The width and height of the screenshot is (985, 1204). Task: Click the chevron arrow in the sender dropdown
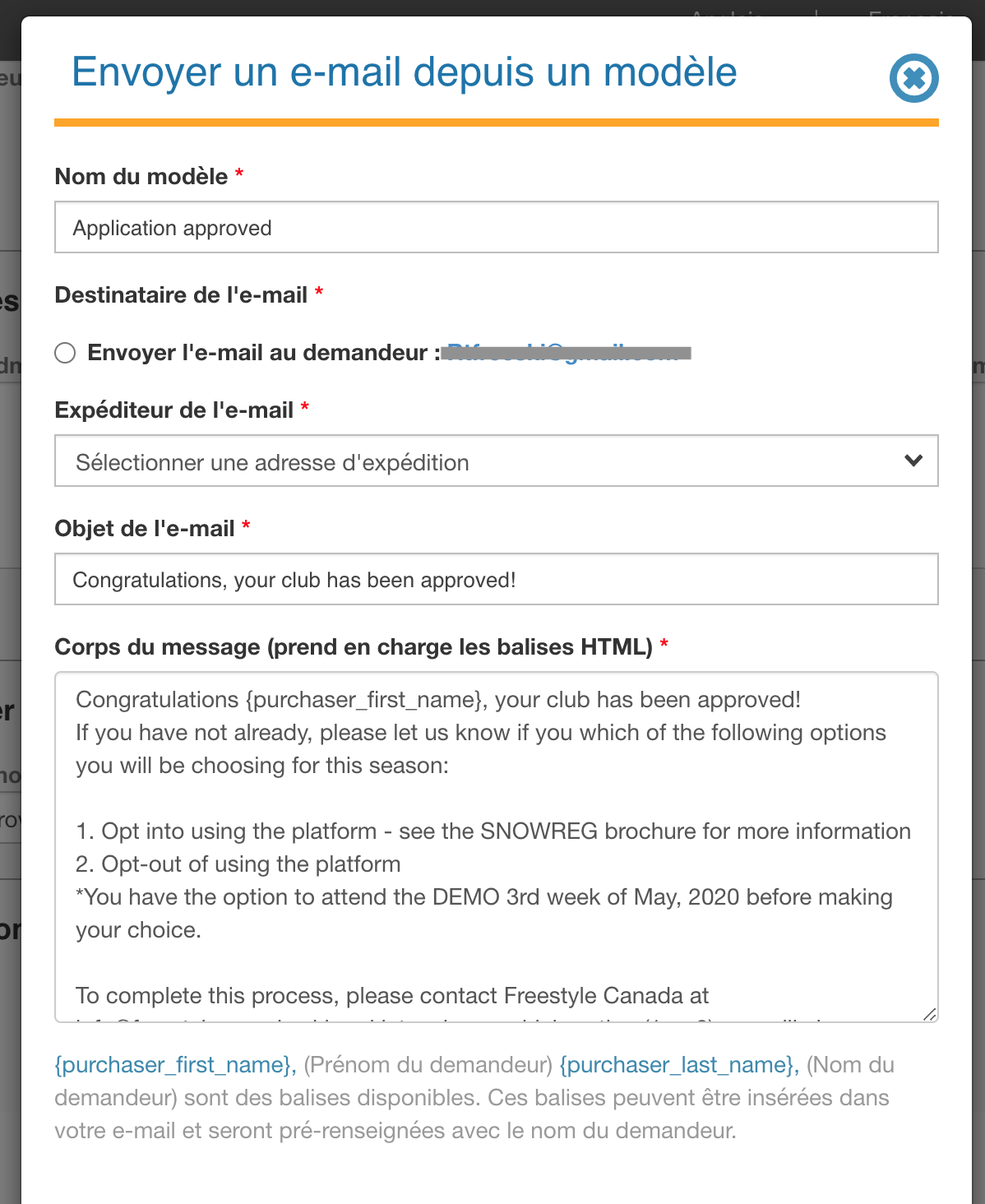point(913,461)
